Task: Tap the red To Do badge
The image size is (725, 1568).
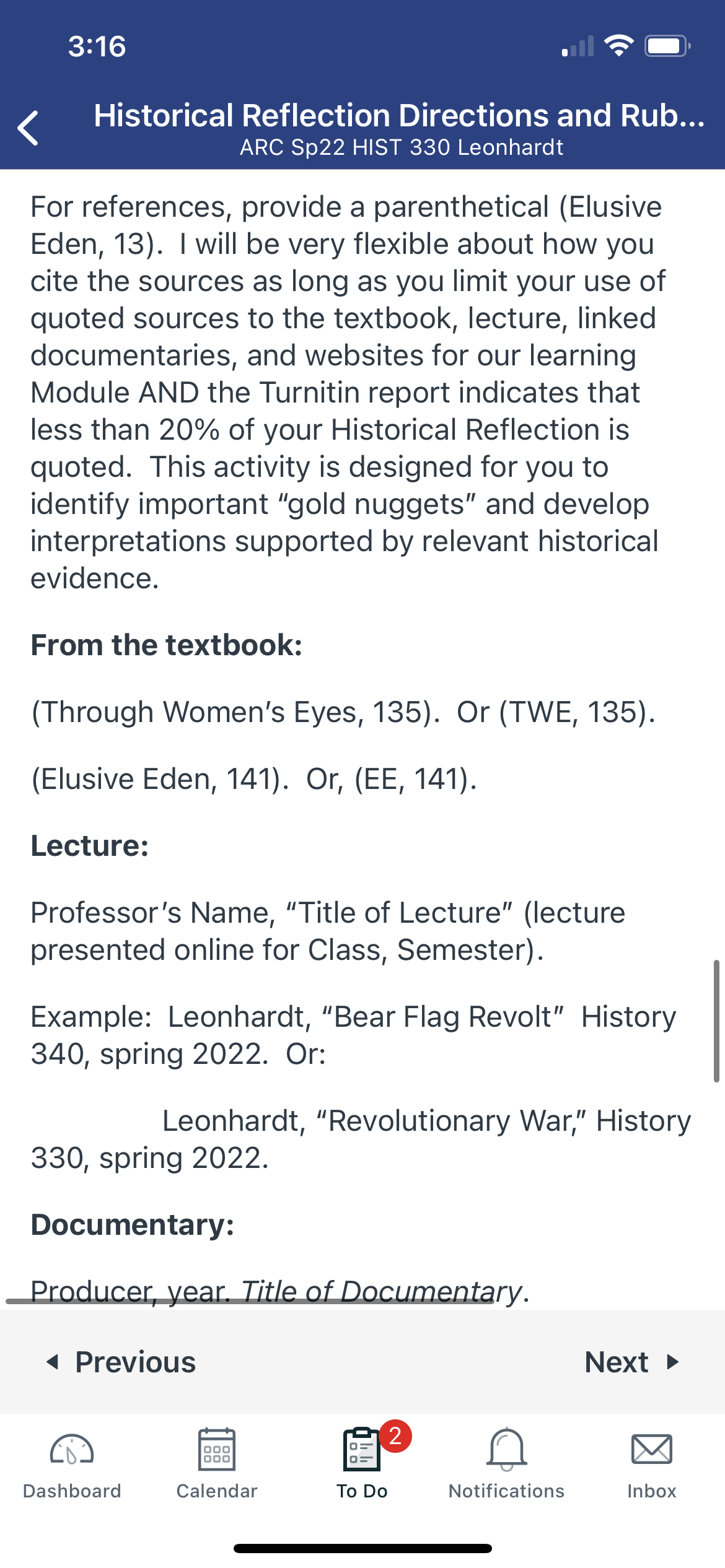Action: coord(395,1436)
